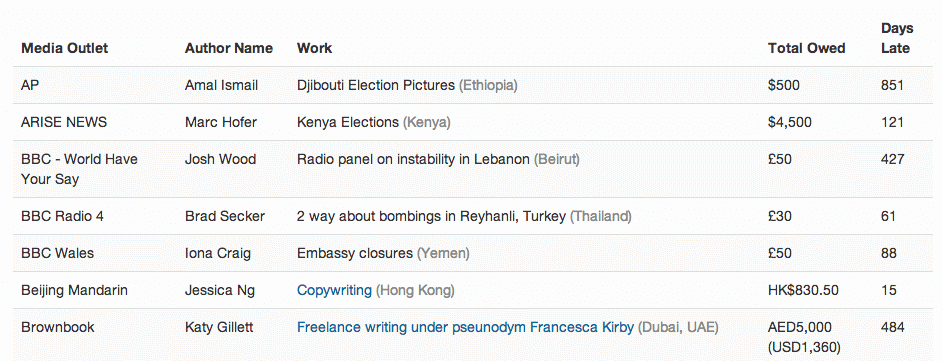Click Radio panel on instability in Lebanon text

413,160
